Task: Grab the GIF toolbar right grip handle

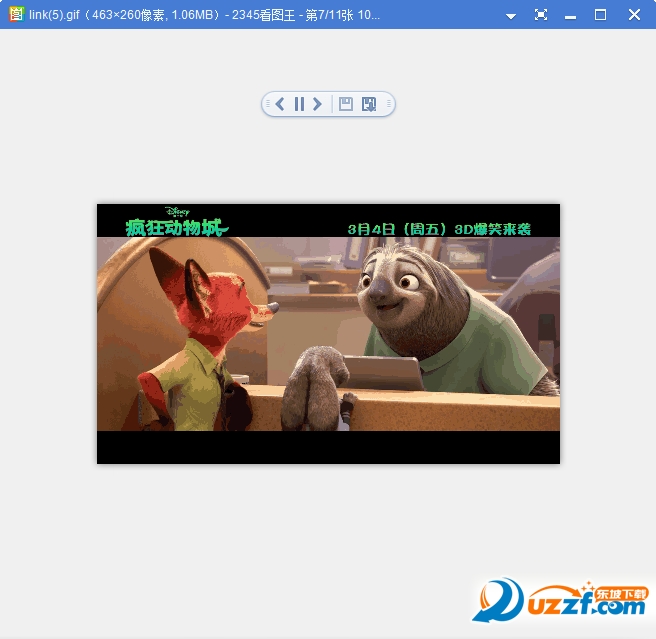Action: [389, 103]
